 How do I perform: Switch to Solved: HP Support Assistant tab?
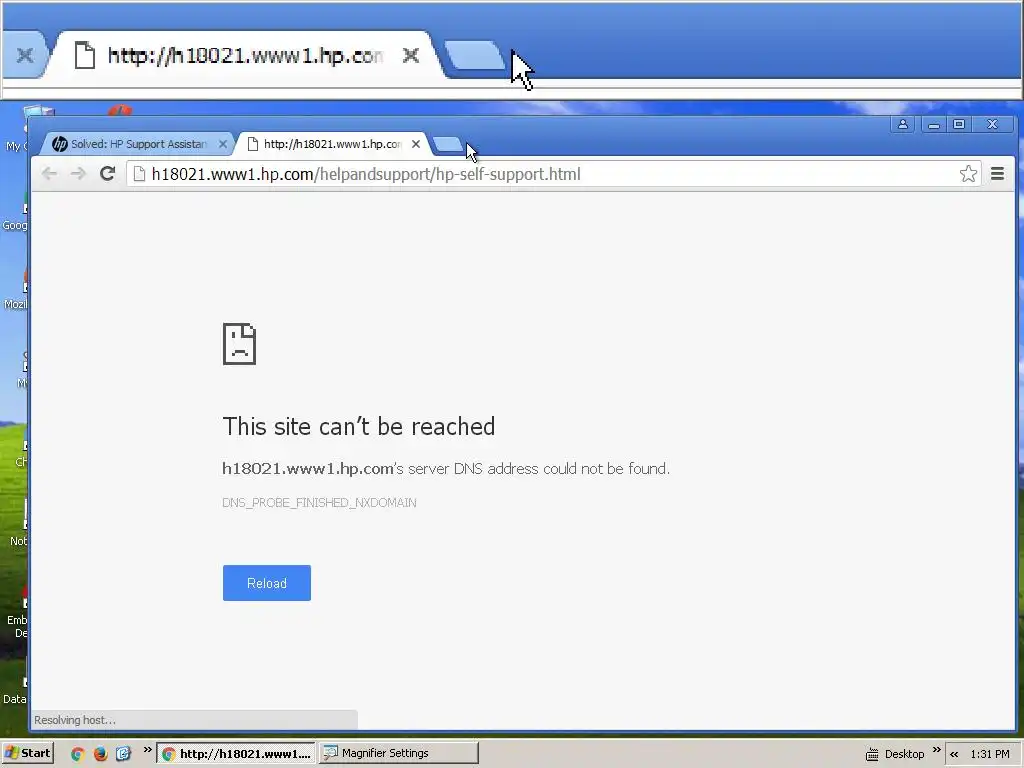[x=138, y=144]
